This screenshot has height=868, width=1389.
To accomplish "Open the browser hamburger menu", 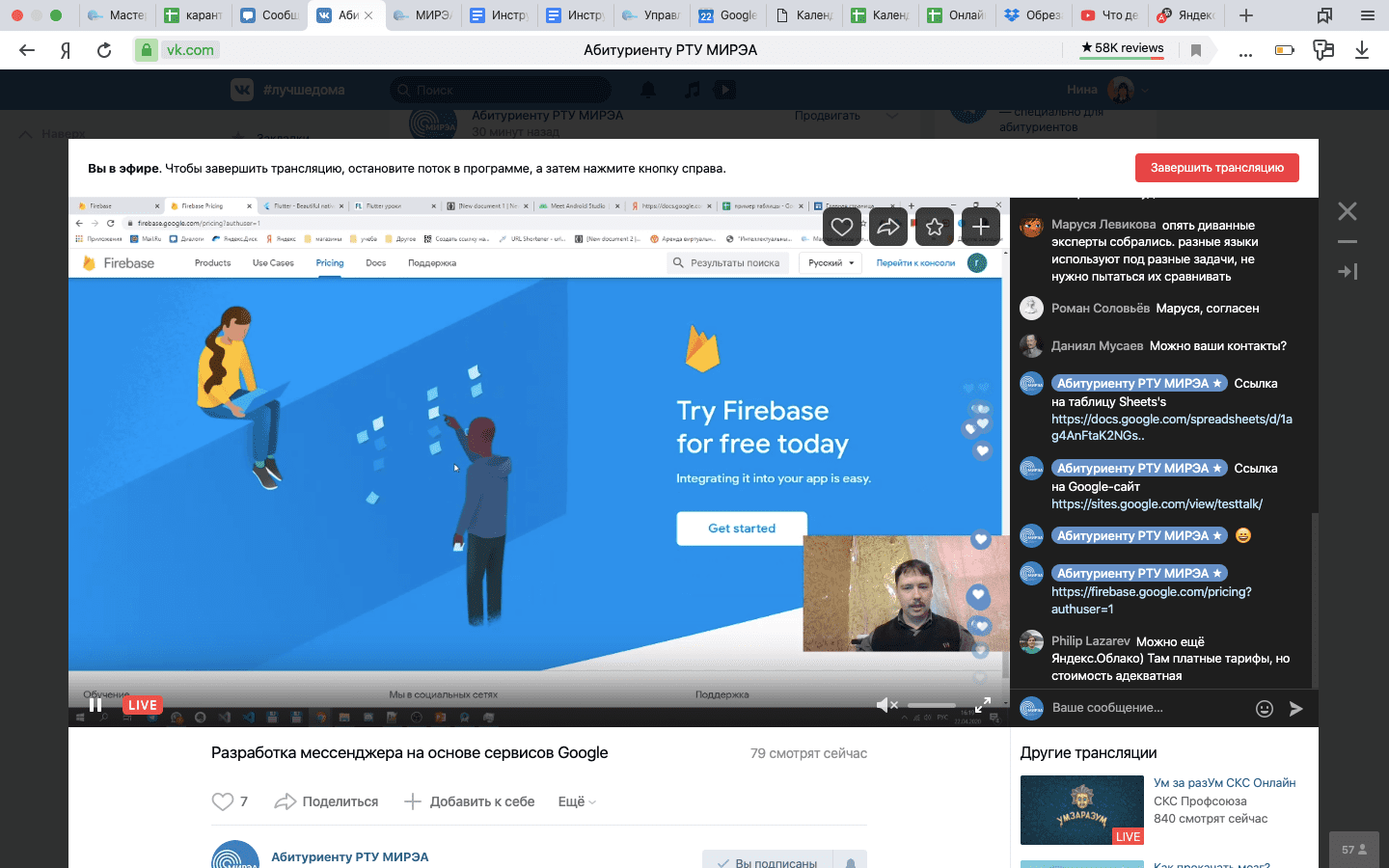I will pyautogui.click(x=1367, y=15).
